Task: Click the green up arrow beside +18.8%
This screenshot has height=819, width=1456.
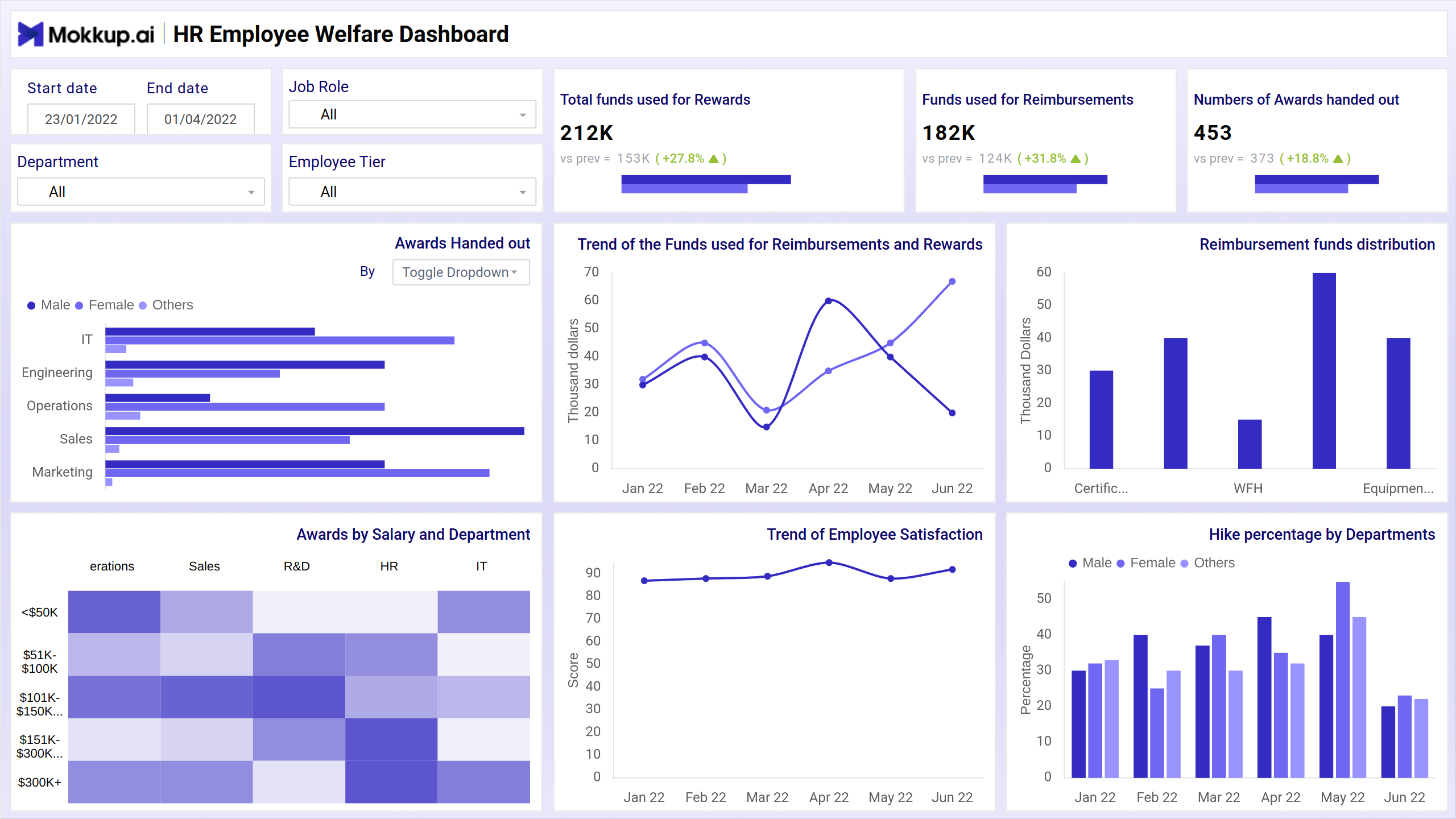Action: coord(1338,159)
